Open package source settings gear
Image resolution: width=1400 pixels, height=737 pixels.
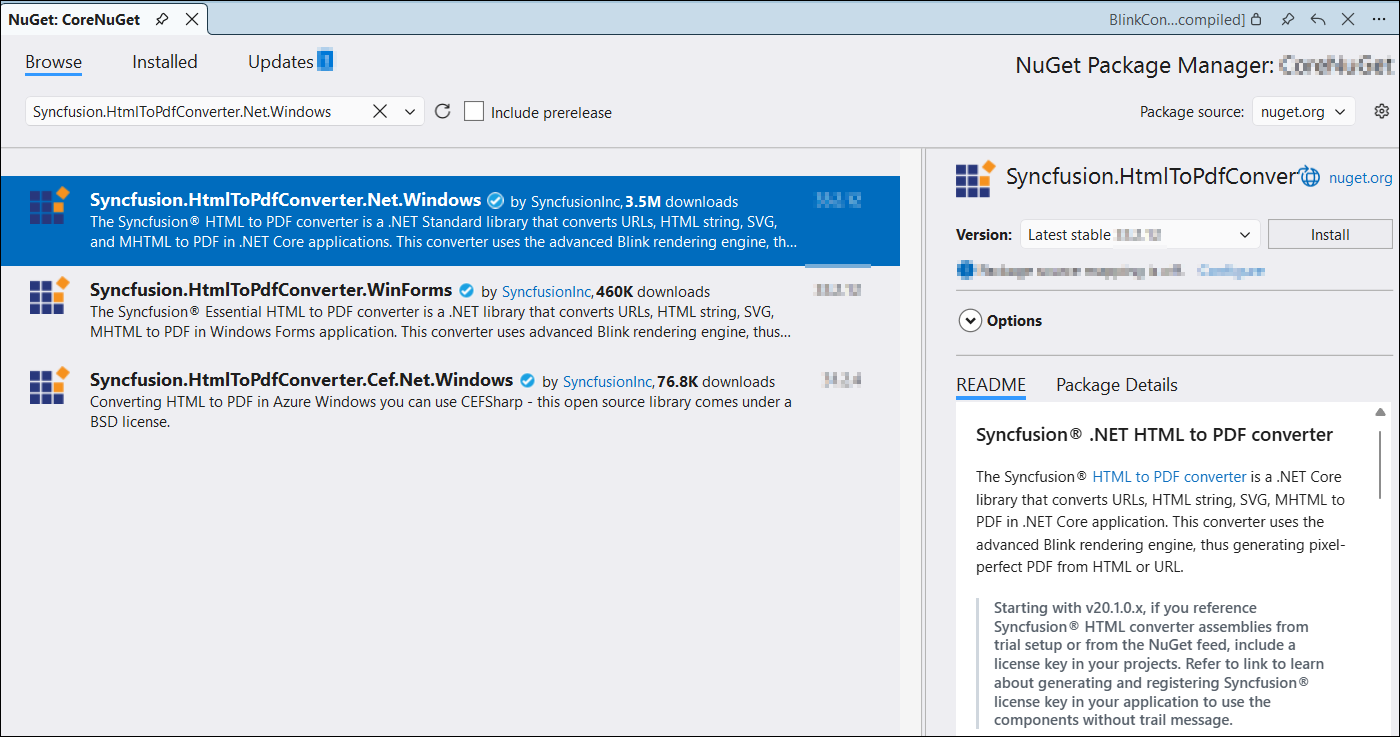pos(1382,111)
